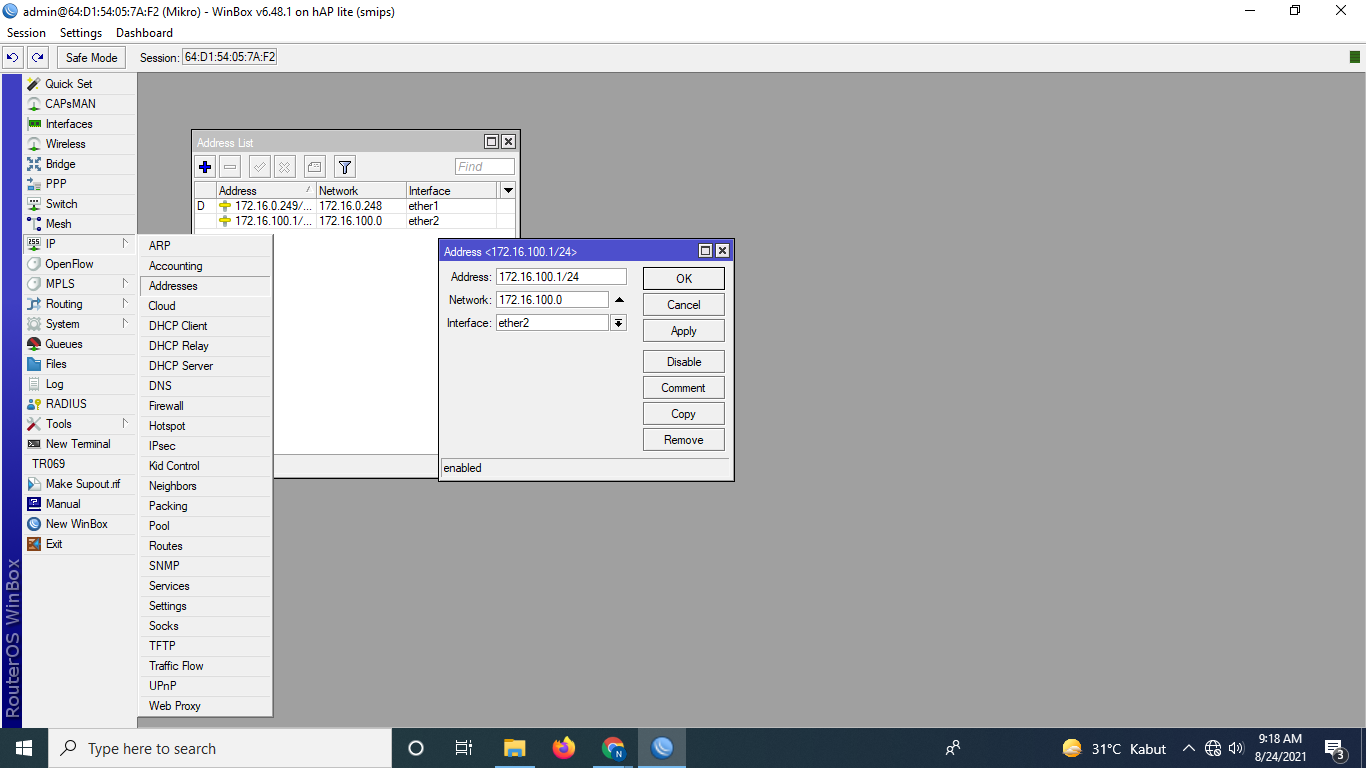Click OK in the Address dialog

tap(684, 279)
